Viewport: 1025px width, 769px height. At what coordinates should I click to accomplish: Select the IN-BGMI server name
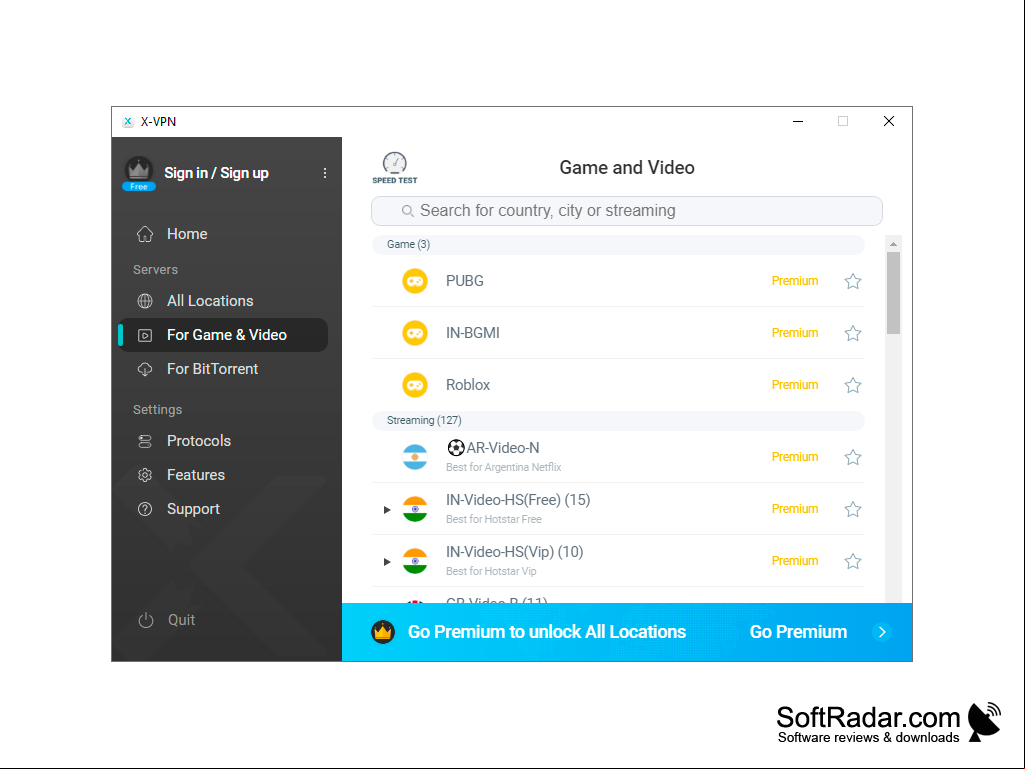(x=473, y=333)
